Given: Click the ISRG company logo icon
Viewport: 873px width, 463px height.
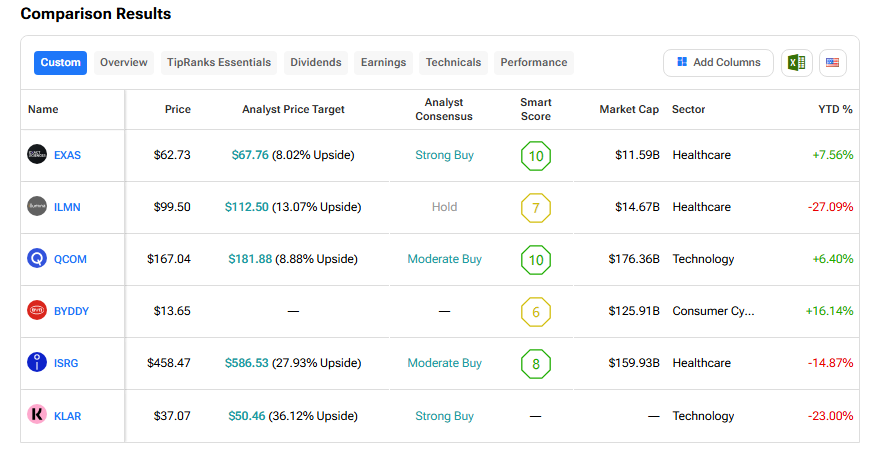Looking at the screenshot, I should (x=37, y=363).
